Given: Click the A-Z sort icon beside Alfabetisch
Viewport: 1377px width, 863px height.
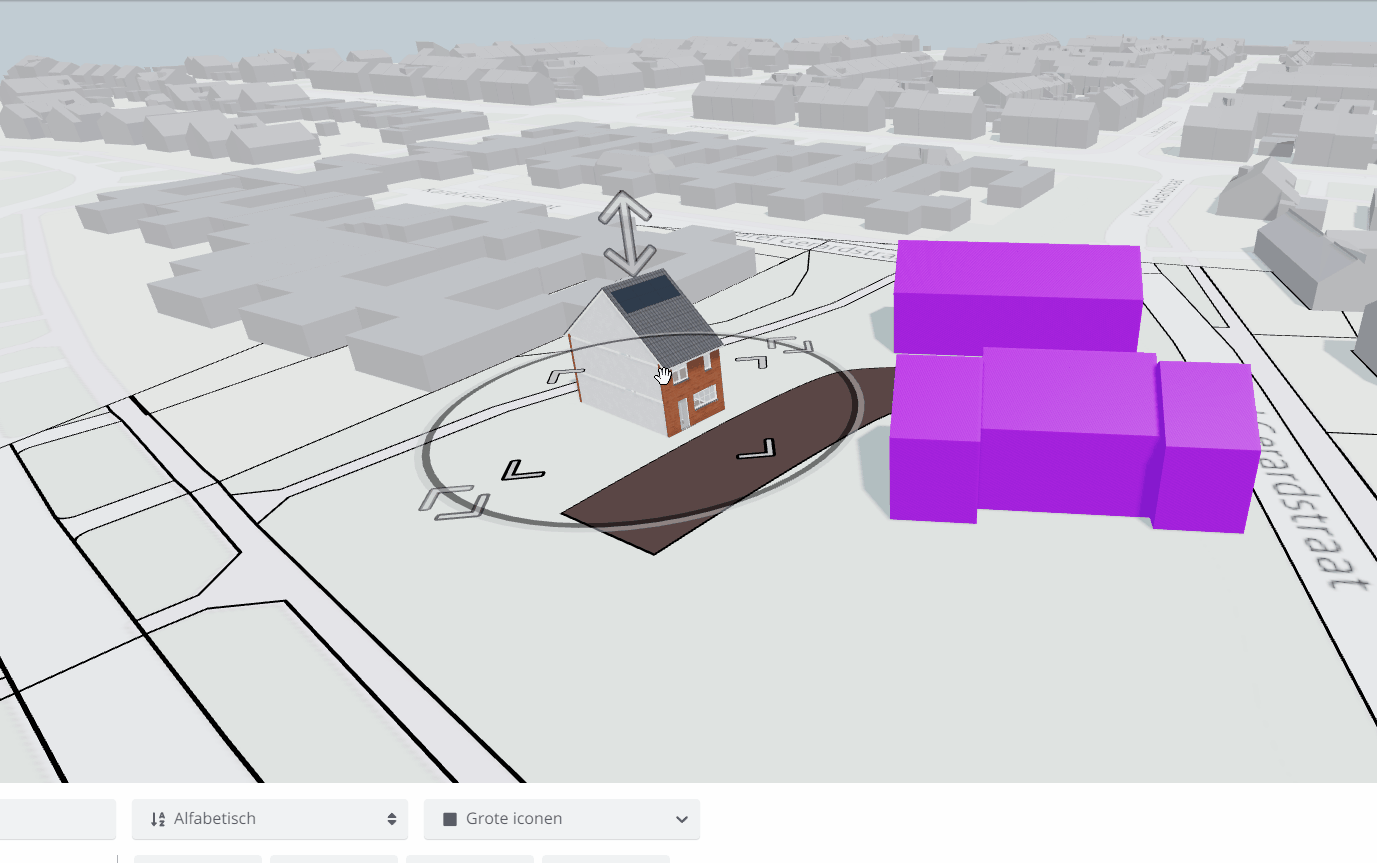Looking at the screenshot, I should point(157,819).
